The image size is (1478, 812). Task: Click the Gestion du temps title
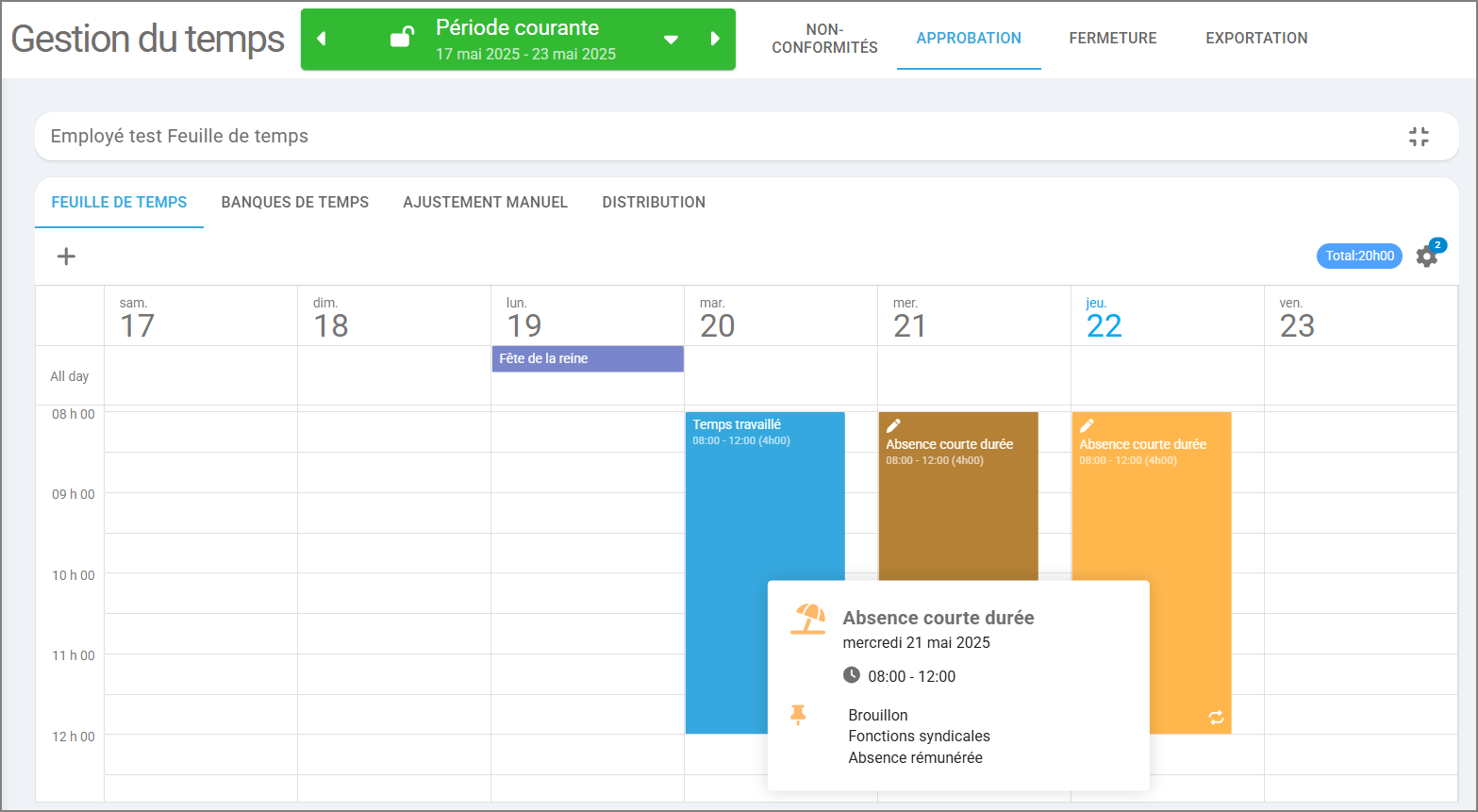tap(148, 39)
